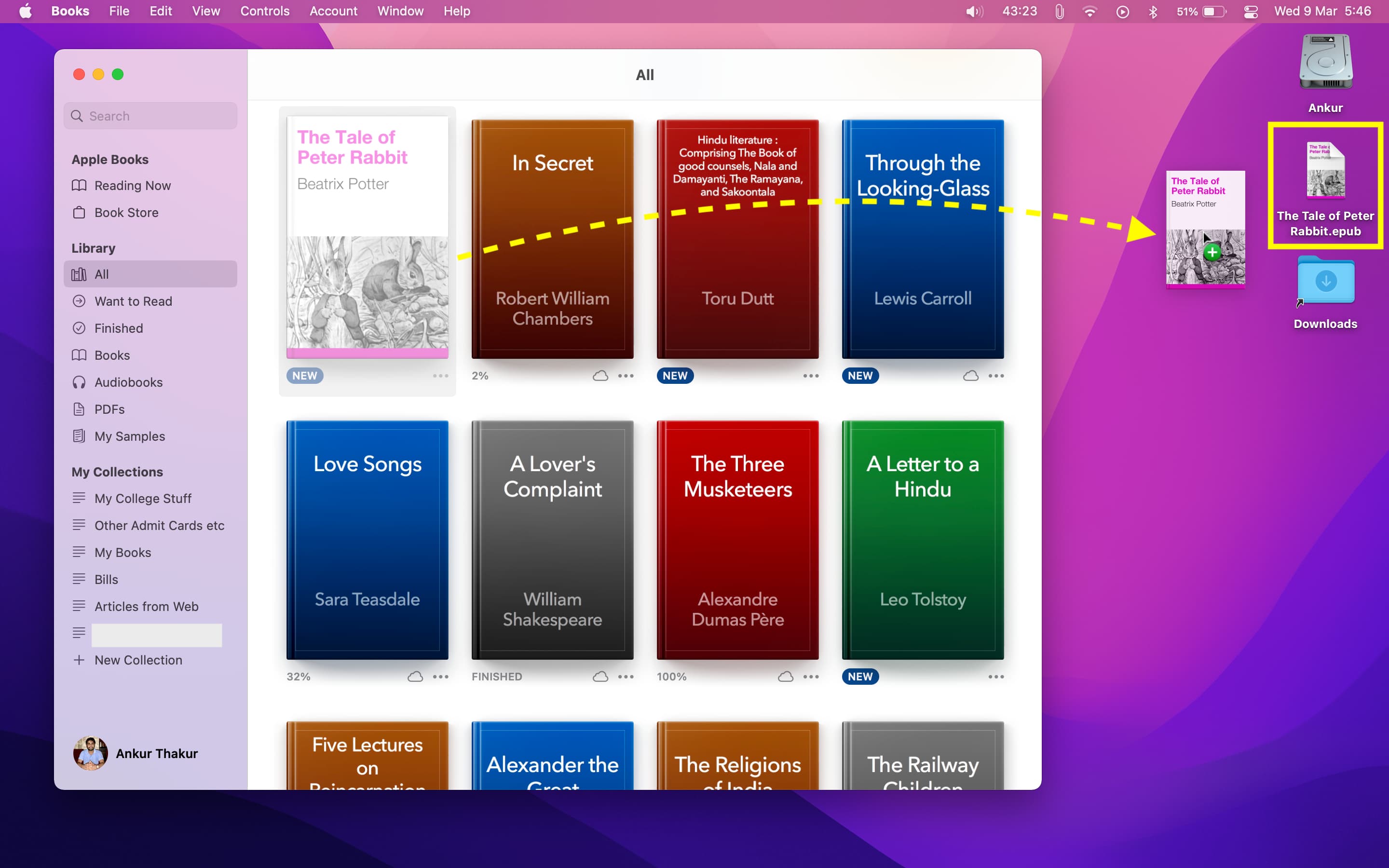Open the File menu
1389x868 pixels.
point(120,11)
